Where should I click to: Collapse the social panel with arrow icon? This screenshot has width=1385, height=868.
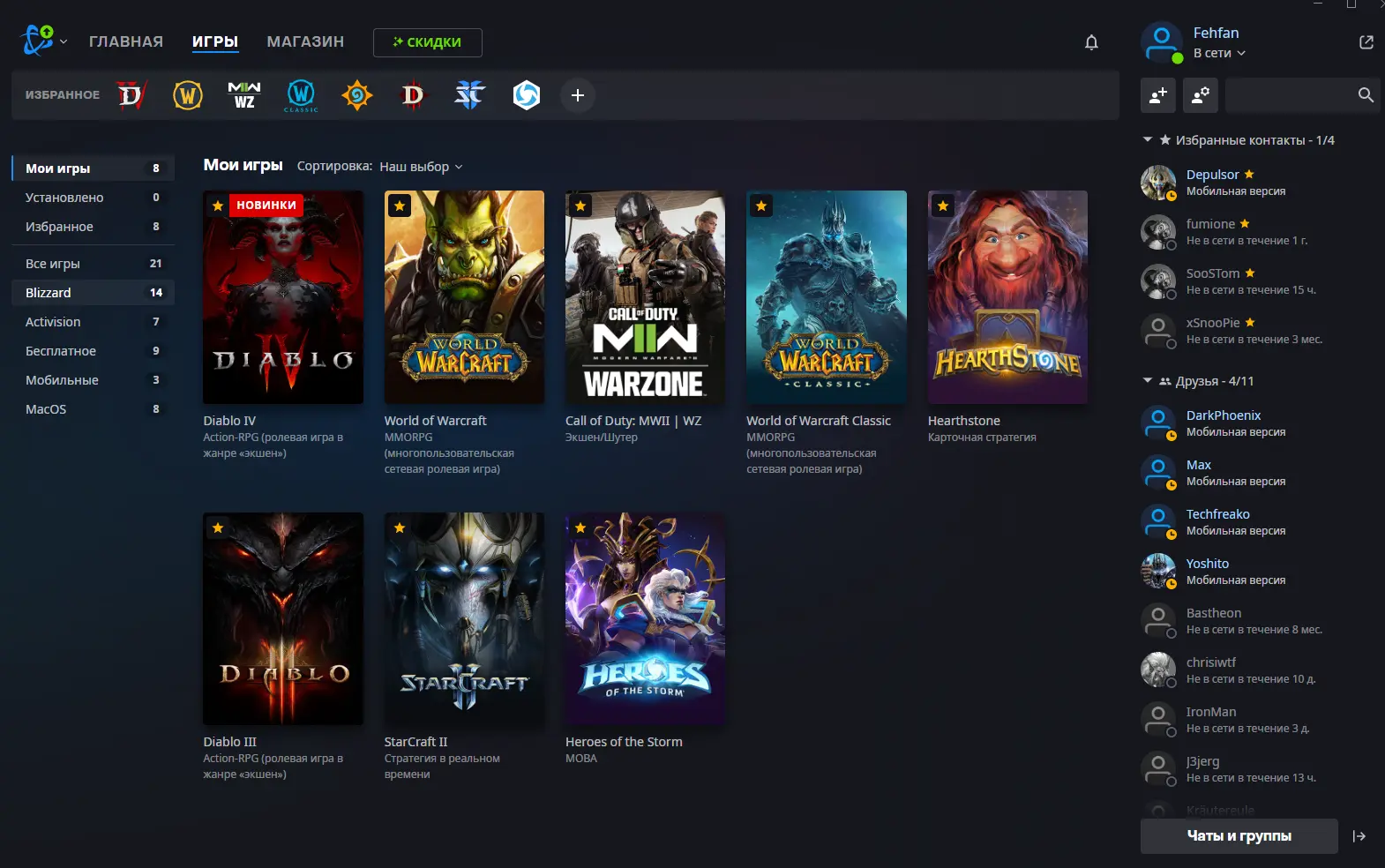click(1359, 836)
